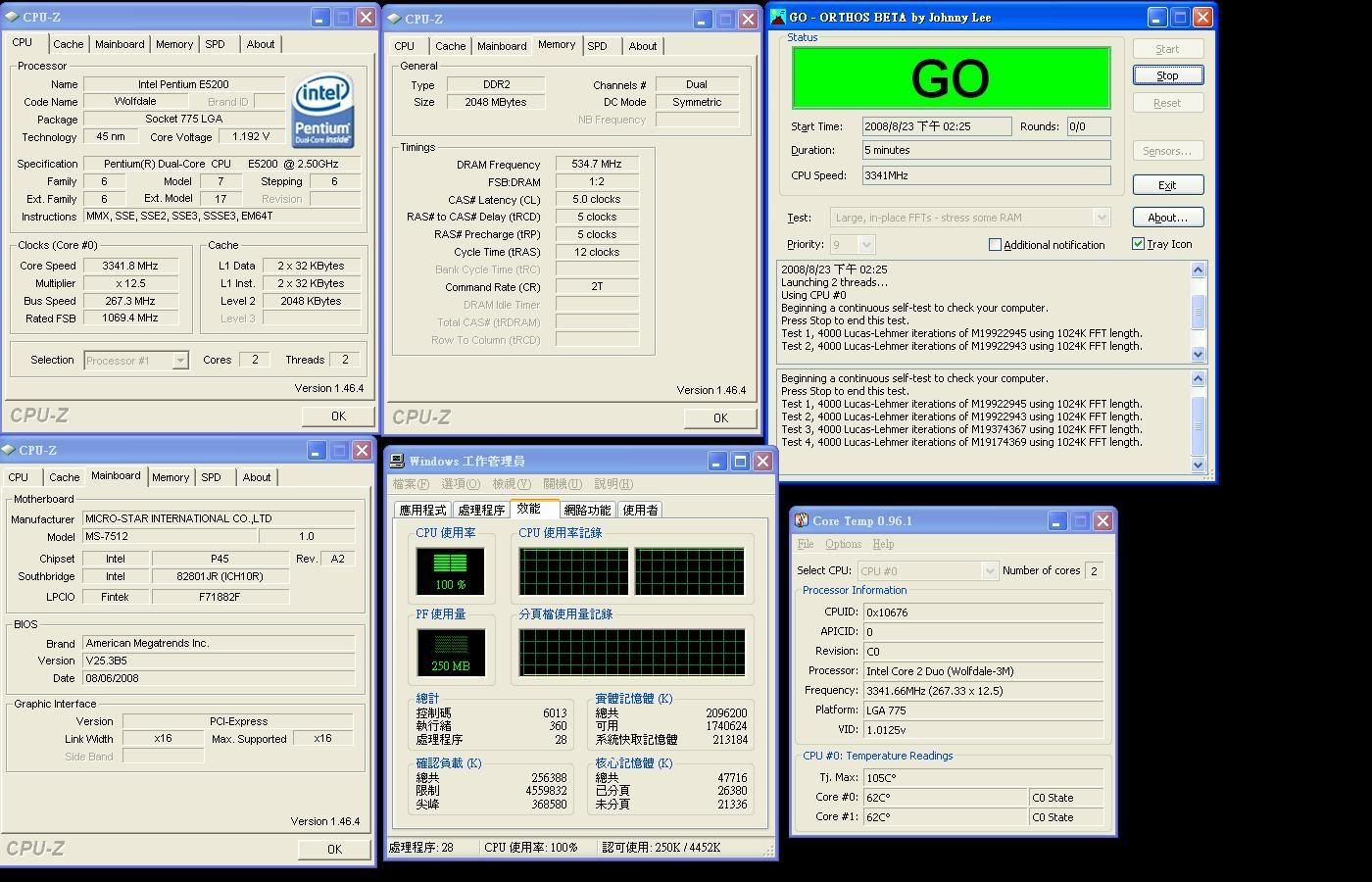This screenshot has height=882, width=1372.
Task: Click the Start Time field in ORTHOS
Action: pyautogui.click(x=936, y=126)
